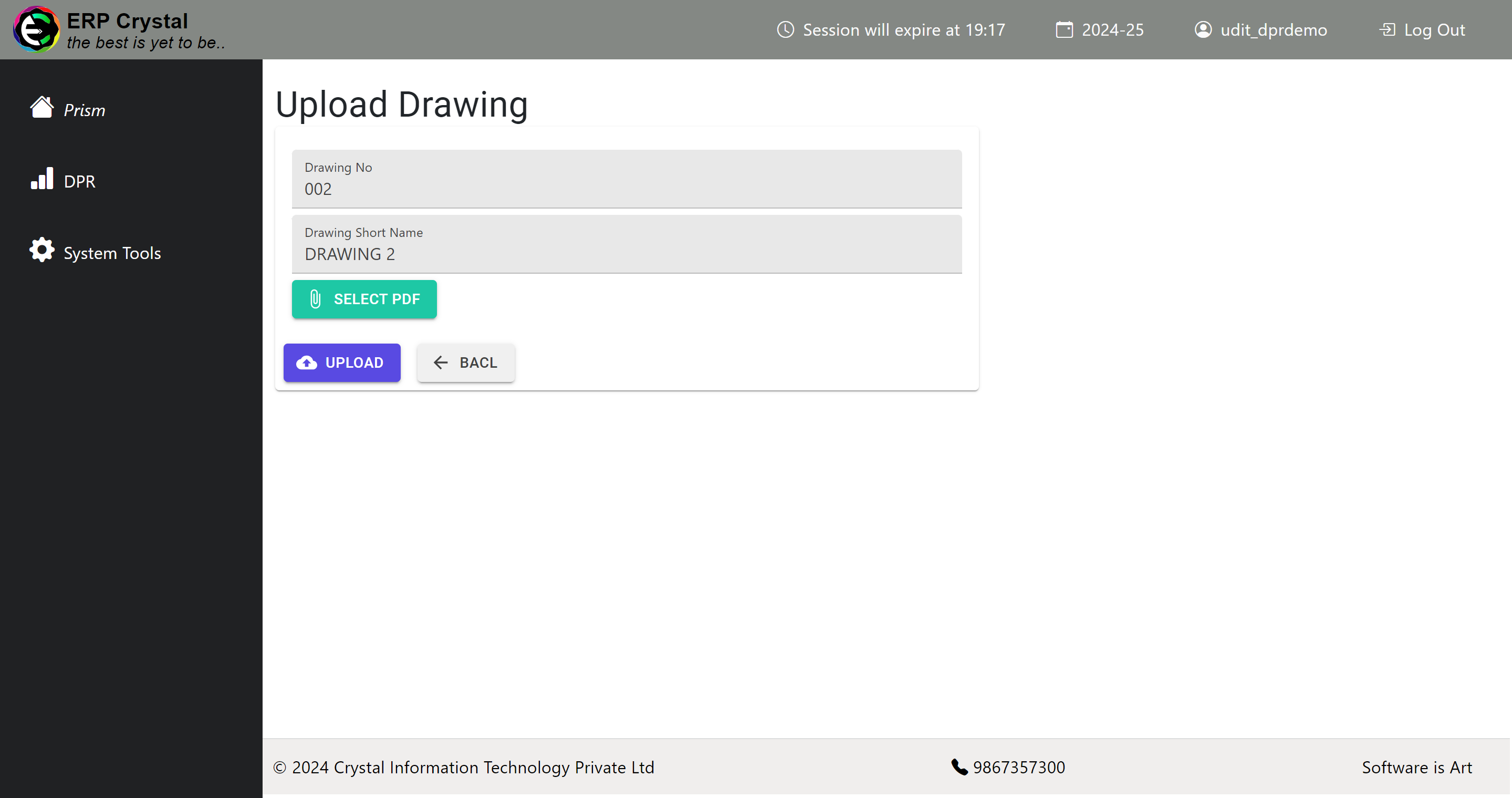Click the calendar 2024-25 icon

1063,29
